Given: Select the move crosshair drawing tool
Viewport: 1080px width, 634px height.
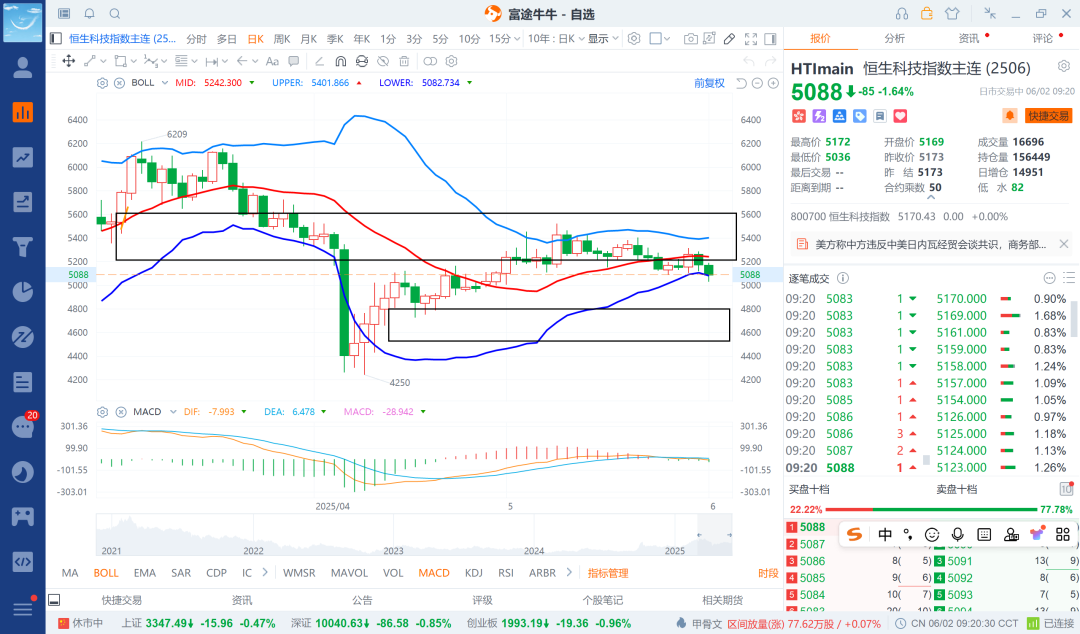Looking at the screenshot, I should click(x=69, y=61).
